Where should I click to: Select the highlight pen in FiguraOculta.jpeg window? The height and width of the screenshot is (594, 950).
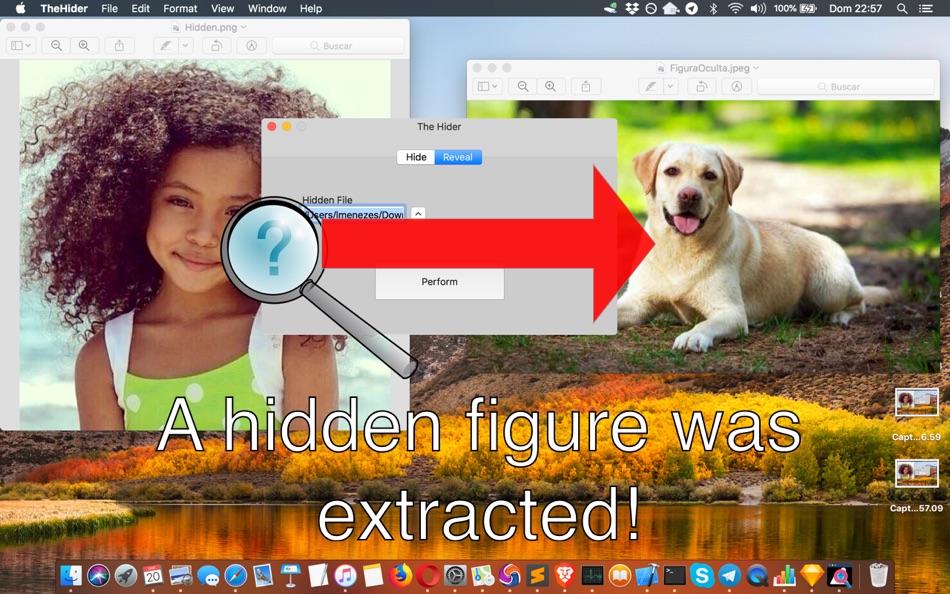(651, 86)
